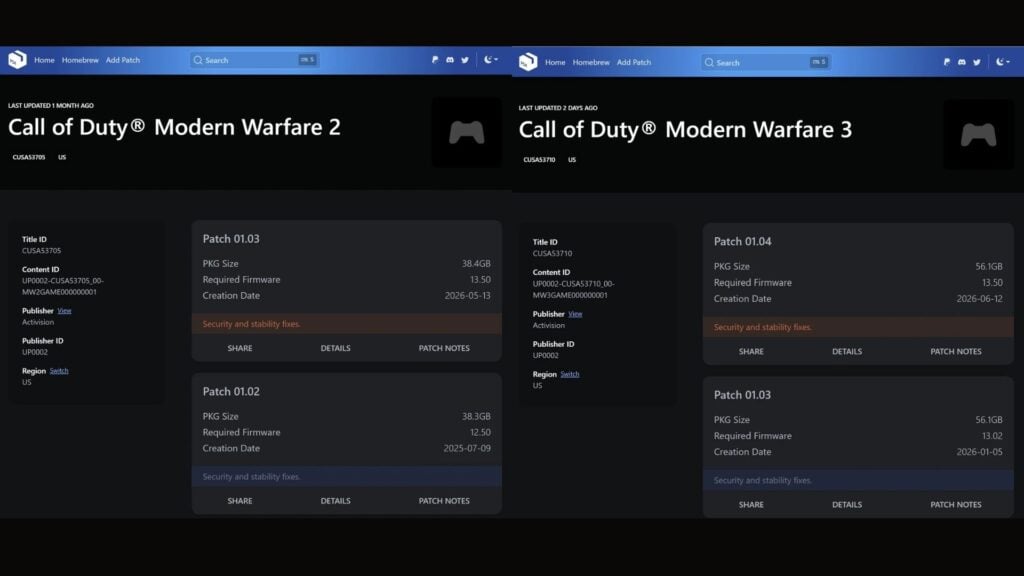Click publisher View link for CUSA53705
Image resolution: width=1024 pixels, height=576 pixels.
(x=64, y=311)
